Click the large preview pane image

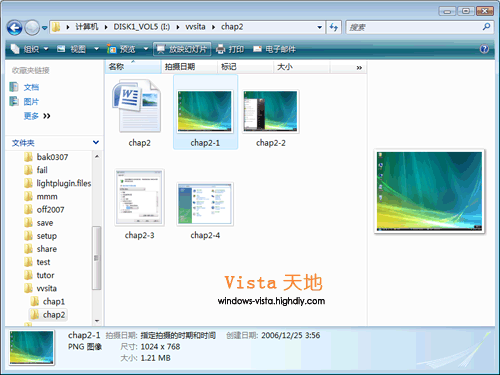(429, 191)
